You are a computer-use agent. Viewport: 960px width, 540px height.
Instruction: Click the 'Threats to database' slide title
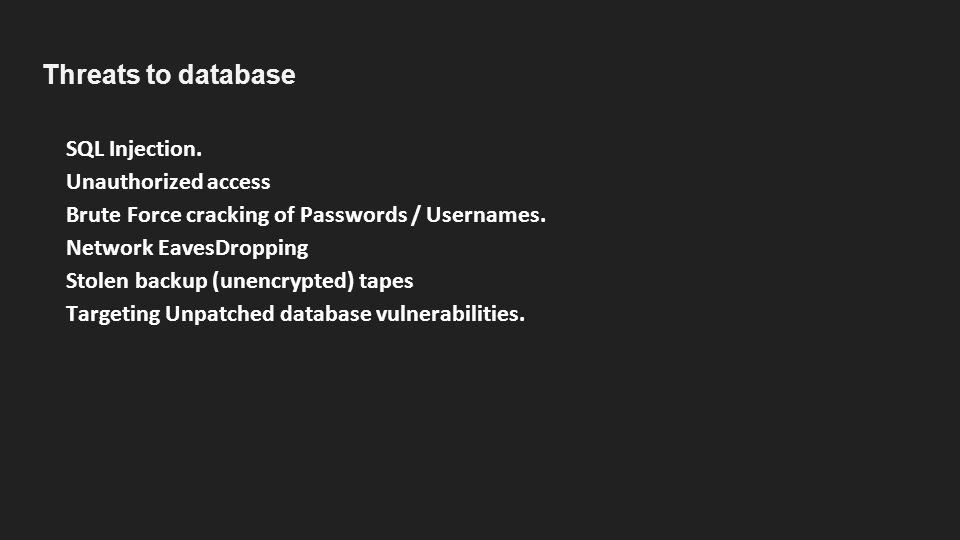tap(169, 75)
